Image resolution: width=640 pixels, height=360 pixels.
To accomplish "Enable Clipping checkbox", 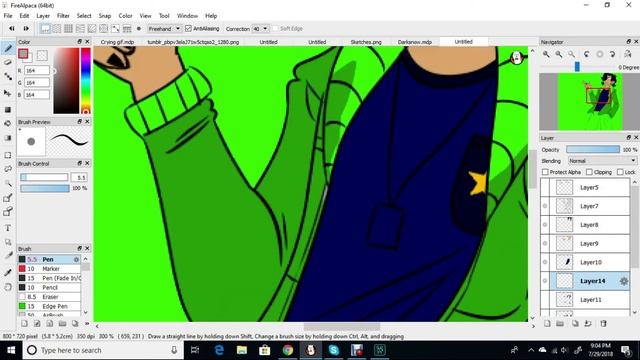I will pos(589,172).
